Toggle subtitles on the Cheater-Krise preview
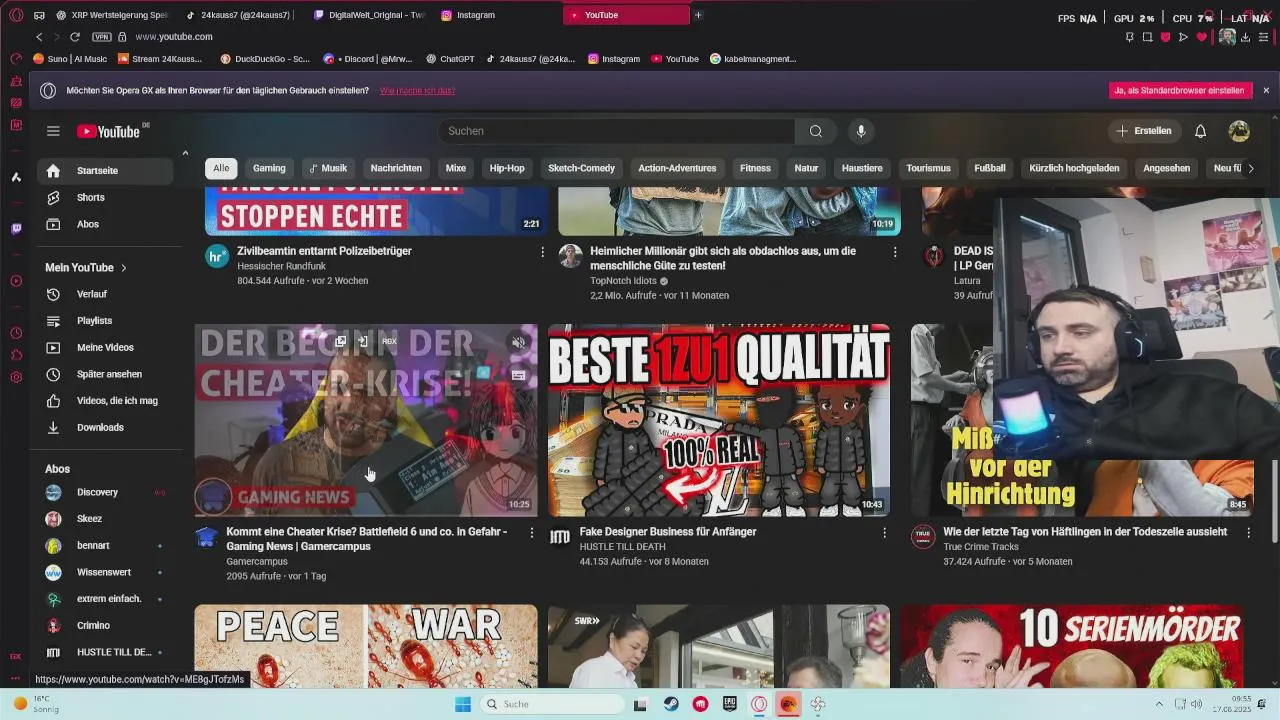Viewport: 1280px width, 720px height. click(518, 376)
